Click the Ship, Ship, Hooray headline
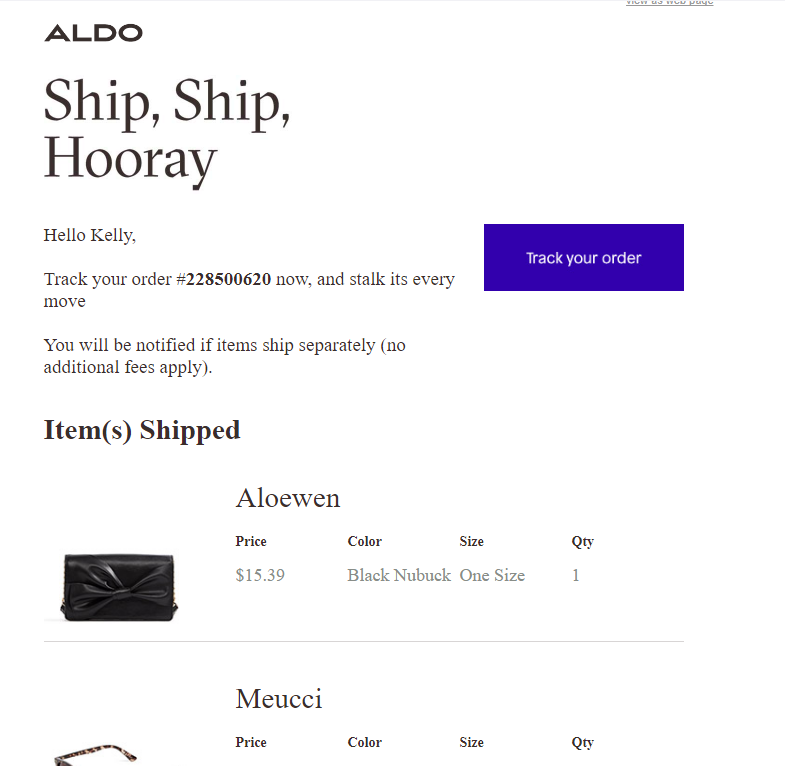 tap(167, 129)
